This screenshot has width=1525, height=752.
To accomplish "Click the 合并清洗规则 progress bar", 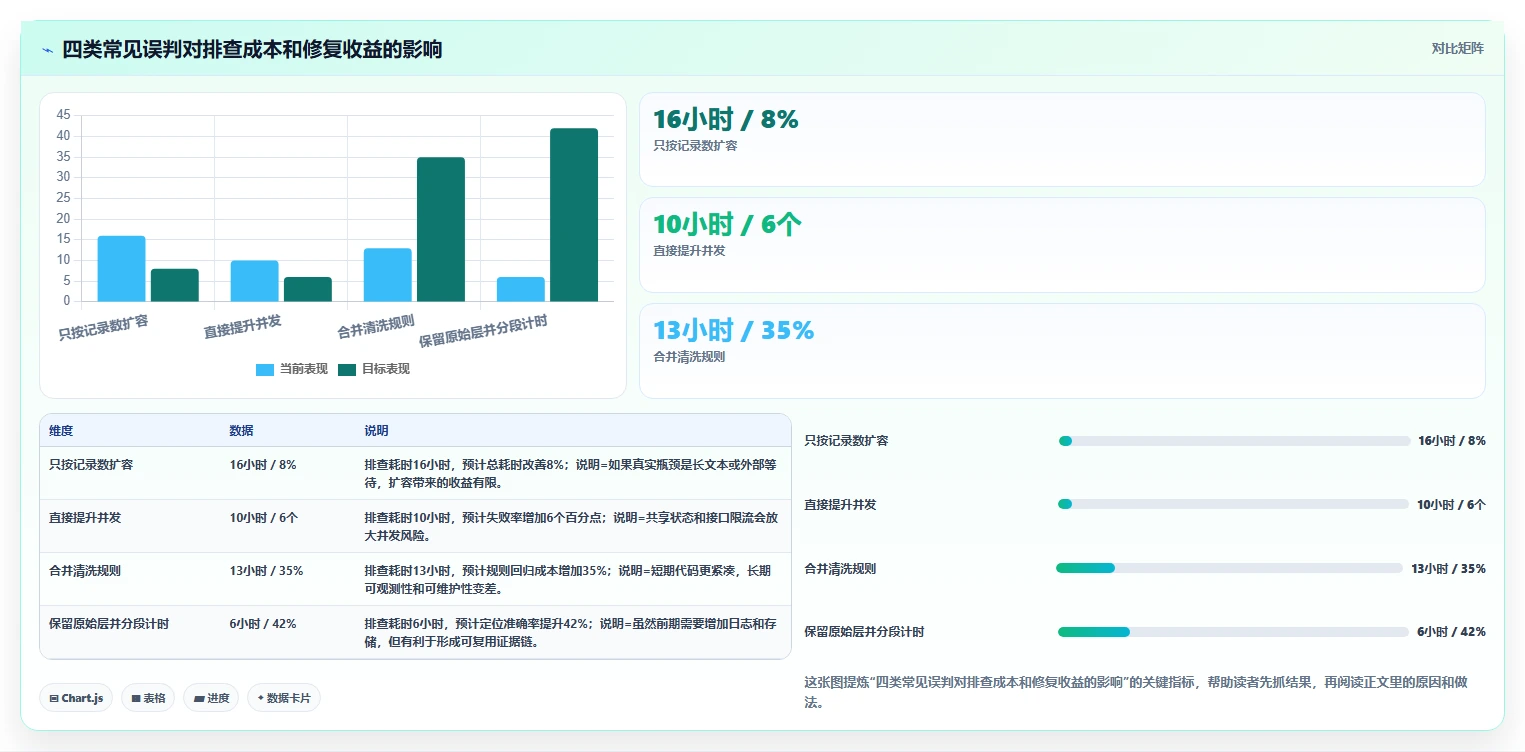I will point(1230,568).
